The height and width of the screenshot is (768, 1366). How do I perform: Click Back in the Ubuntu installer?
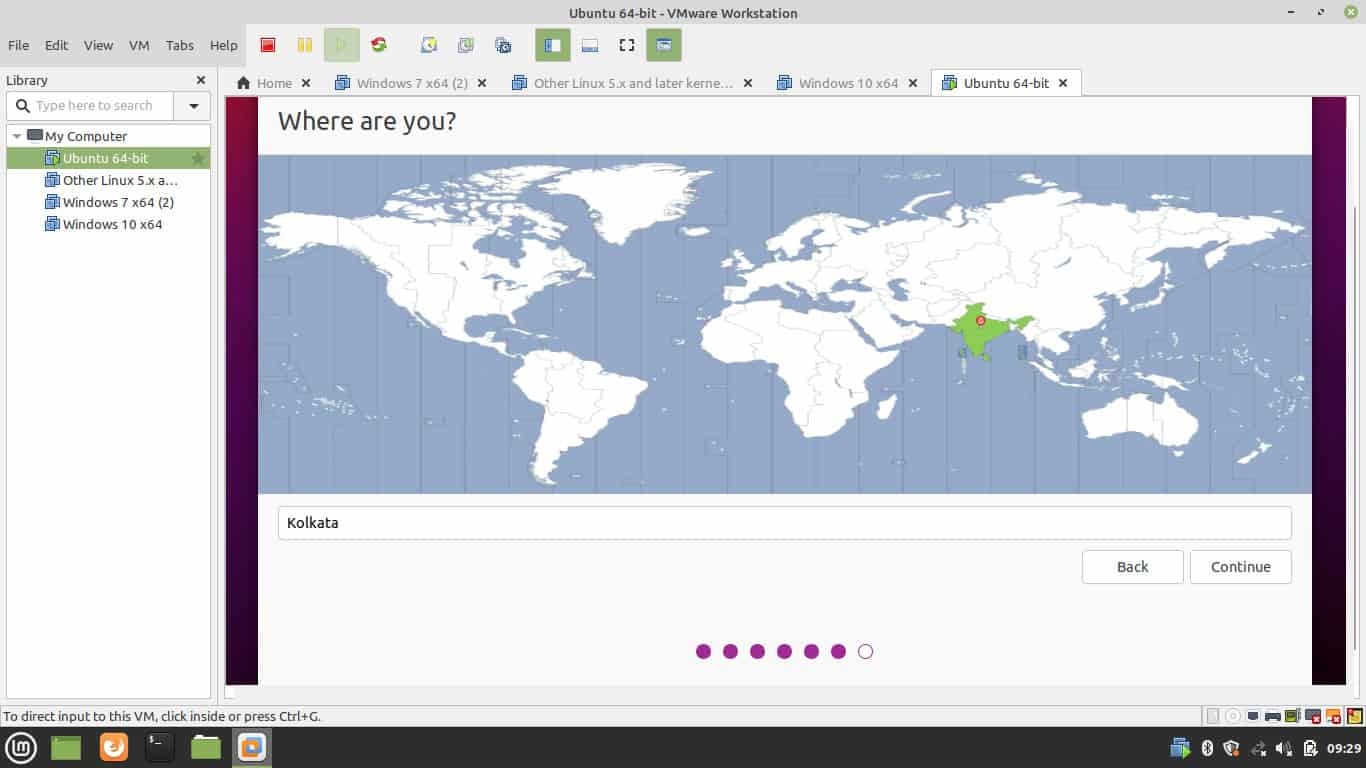1132,567
